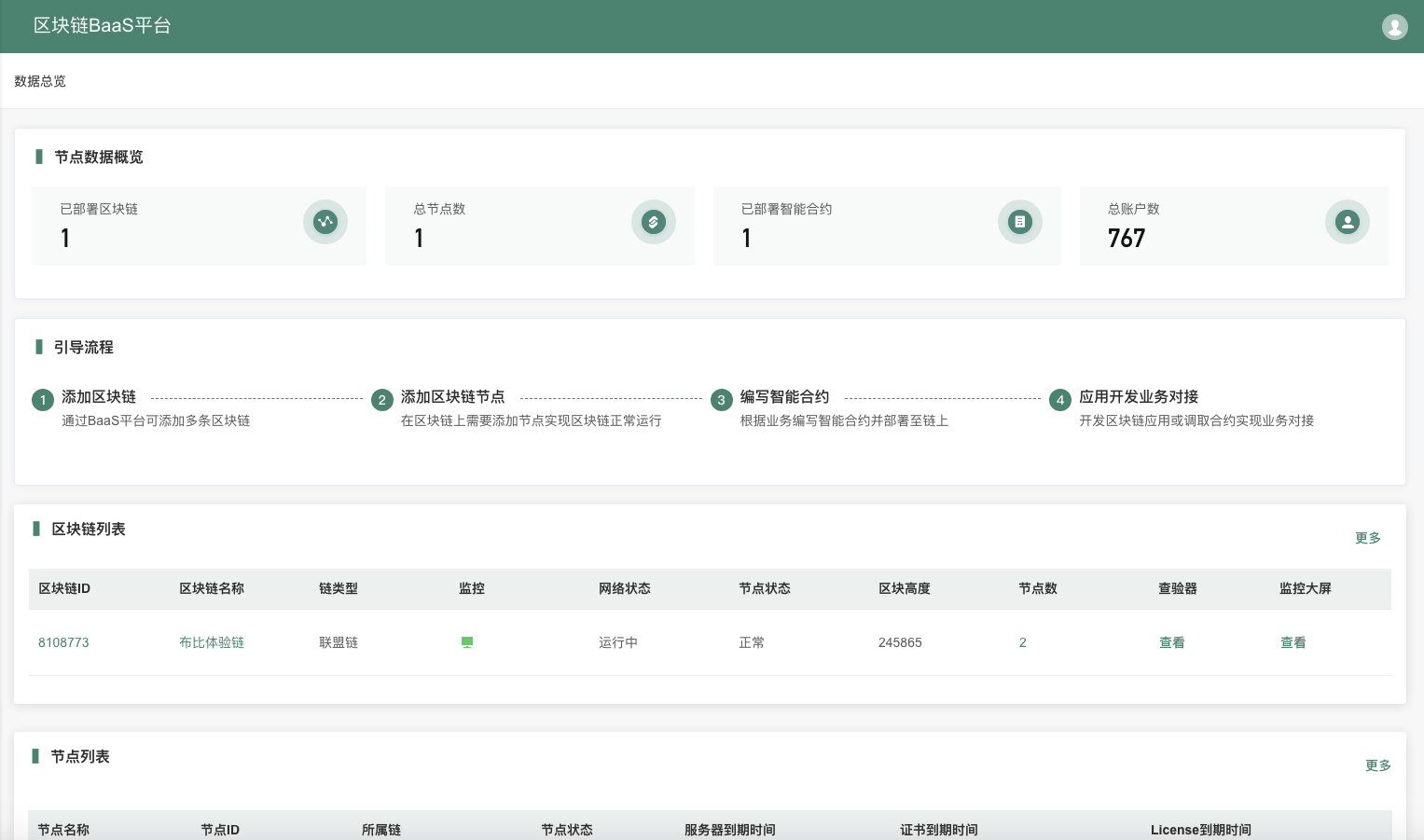This screenshot has width=1424, height=840.
Task: Select the 编写智能合约 step title
Action: coord(785,397)
